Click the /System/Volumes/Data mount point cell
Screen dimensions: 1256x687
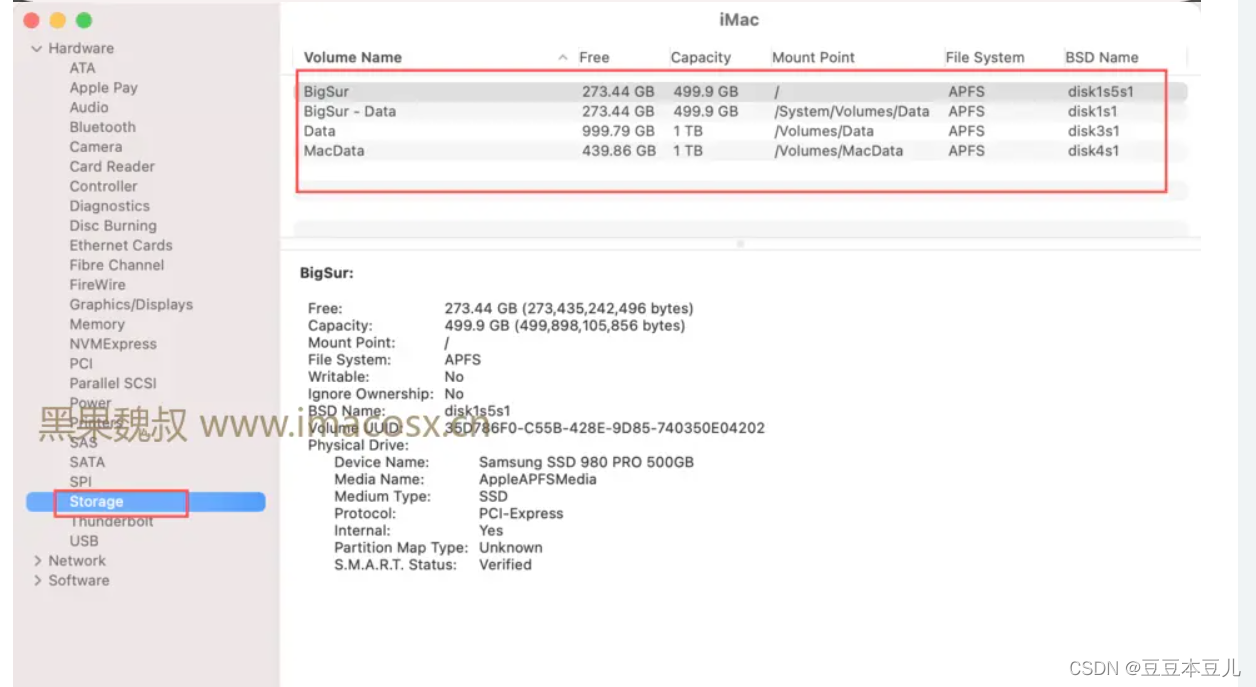tap(852, 111)
